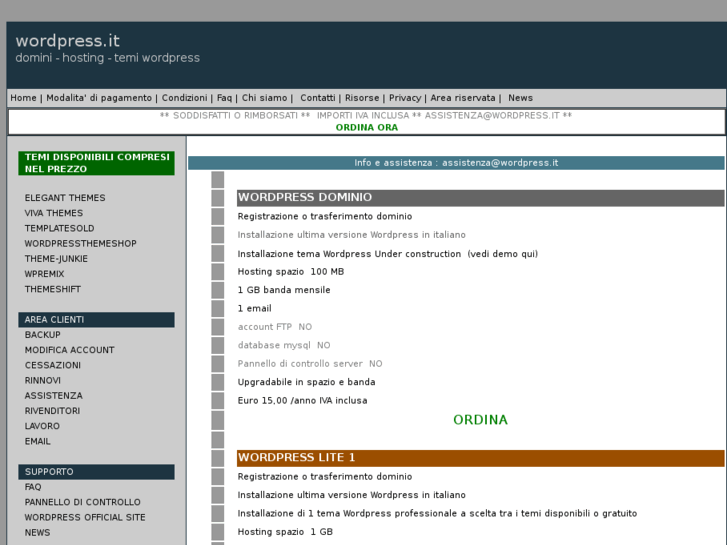727x545 pixels.
Task: Open Lavoro sidebar link
Action: click(x=42, y=426)
